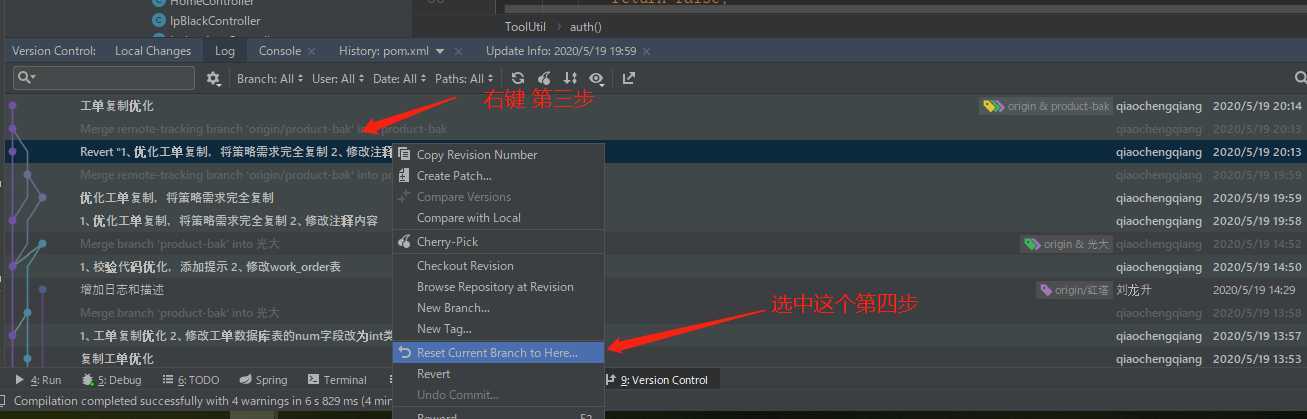
Task: Open the Run tool window
Action: pos(39,380)
